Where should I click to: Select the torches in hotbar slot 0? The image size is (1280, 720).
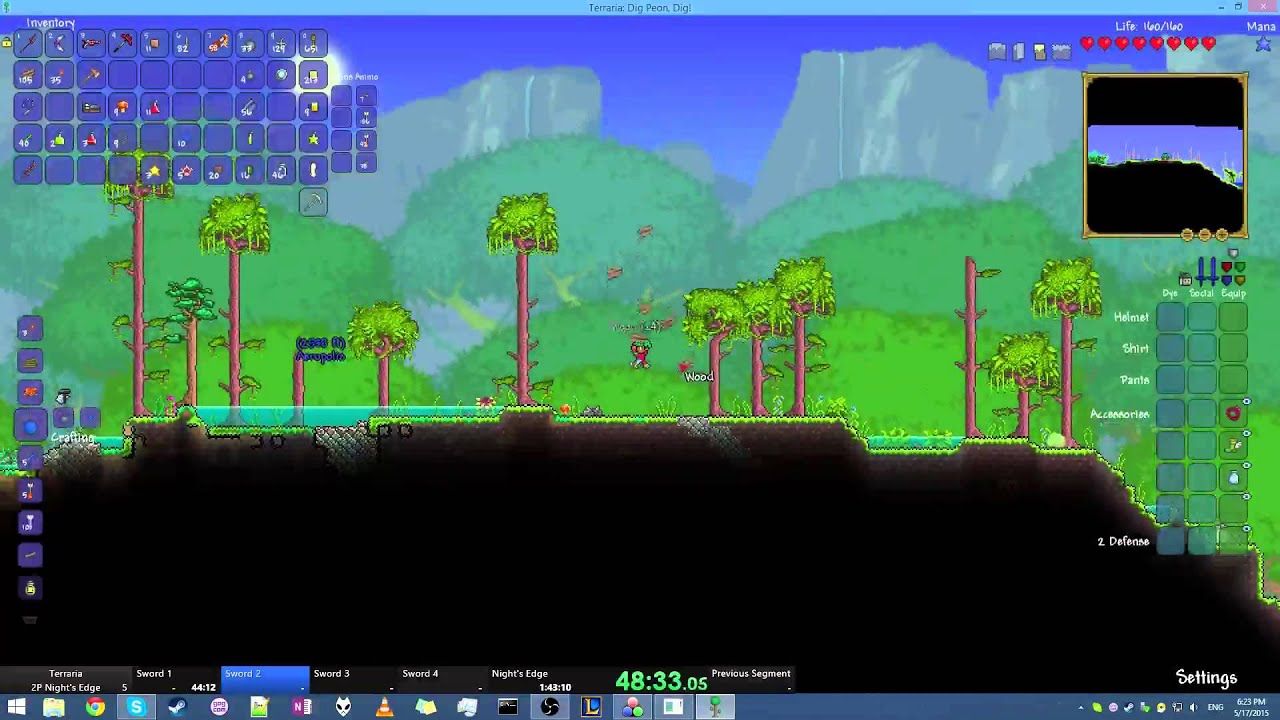click(x=313, y=44)
